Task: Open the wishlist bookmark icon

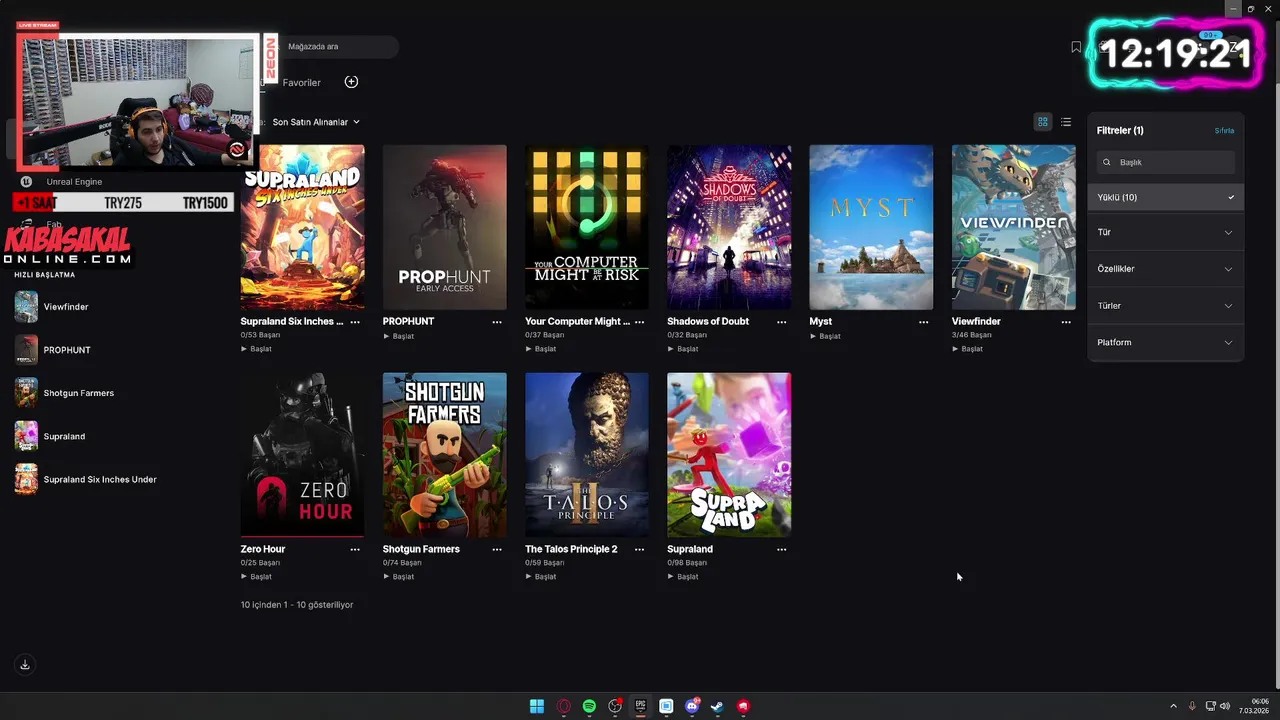Action: click(1076, 47)
